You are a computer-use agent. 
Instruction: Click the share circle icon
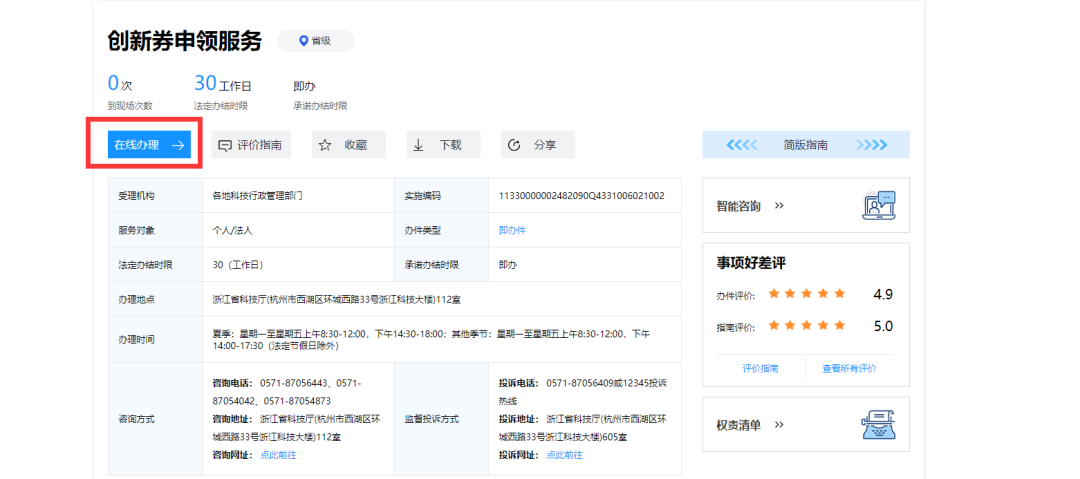click(513, 145)
